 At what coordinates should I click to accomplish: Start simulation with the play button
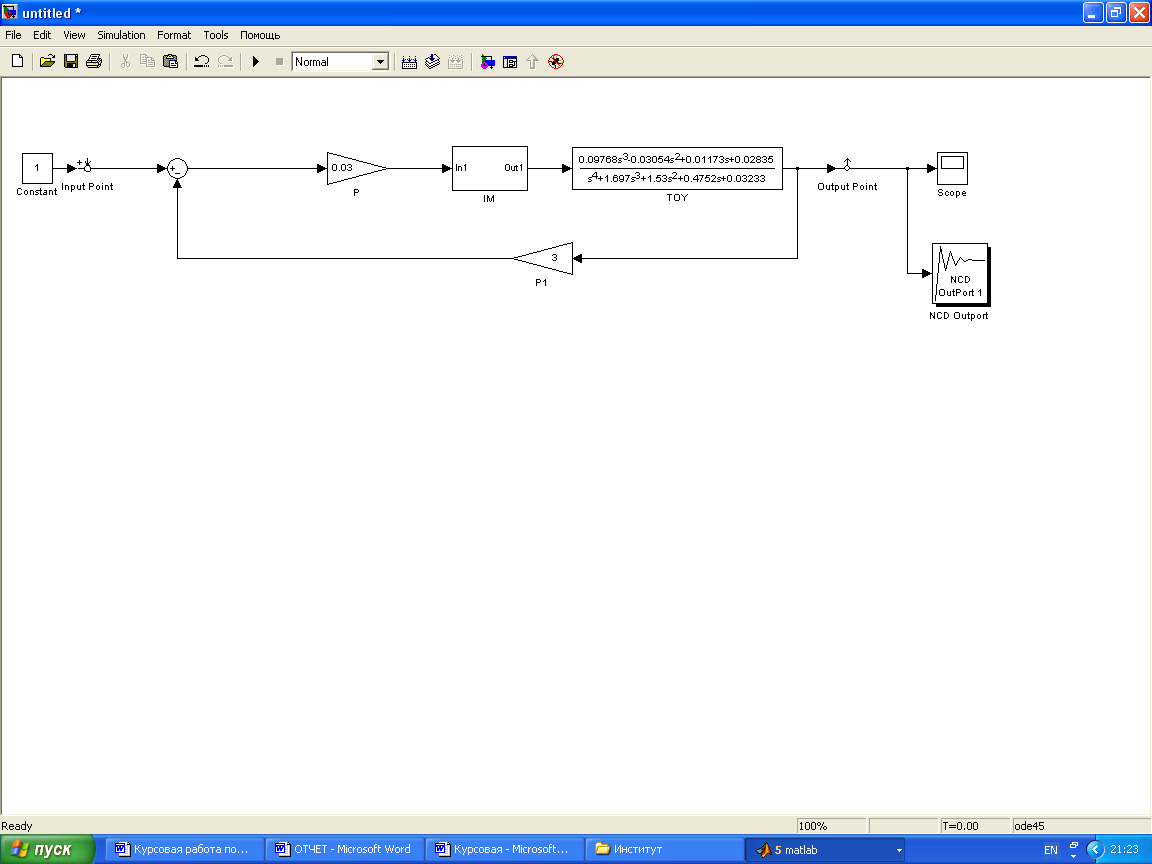pos(256,62)
